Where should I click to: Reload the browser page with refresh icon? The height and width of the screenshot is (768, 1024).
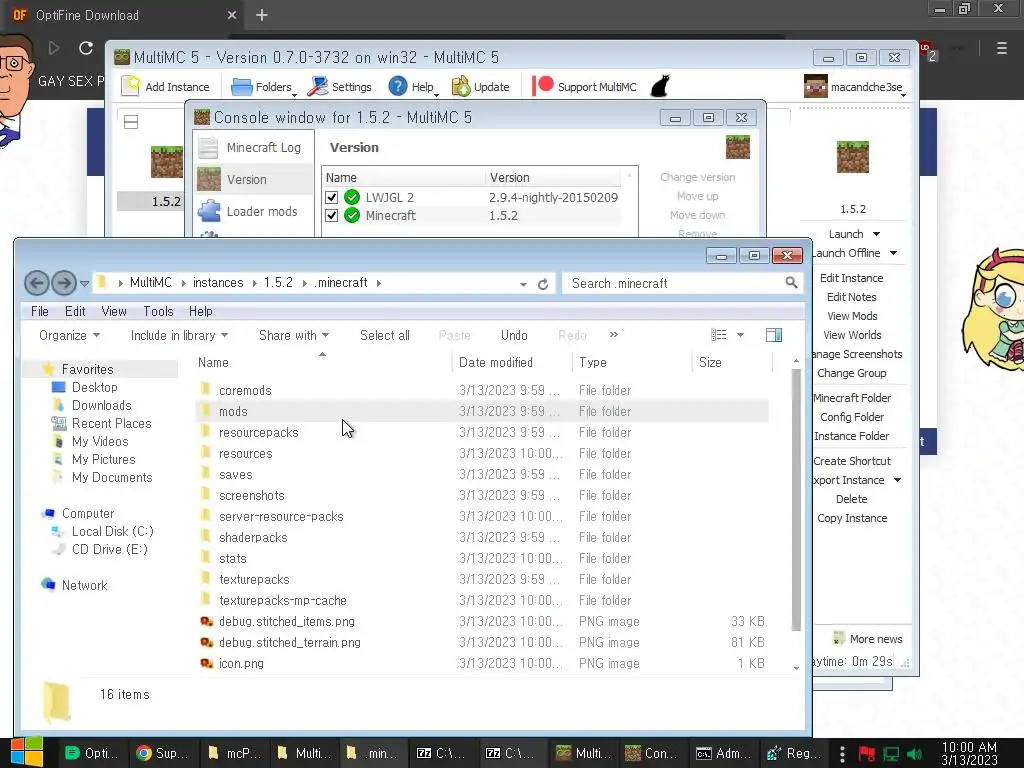(x=86, y=48)
